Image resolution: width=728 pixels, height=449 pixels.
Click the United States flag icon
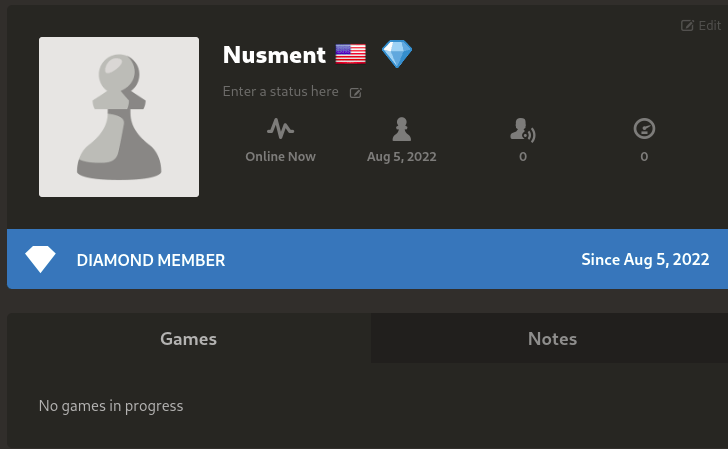click(351, 54)
